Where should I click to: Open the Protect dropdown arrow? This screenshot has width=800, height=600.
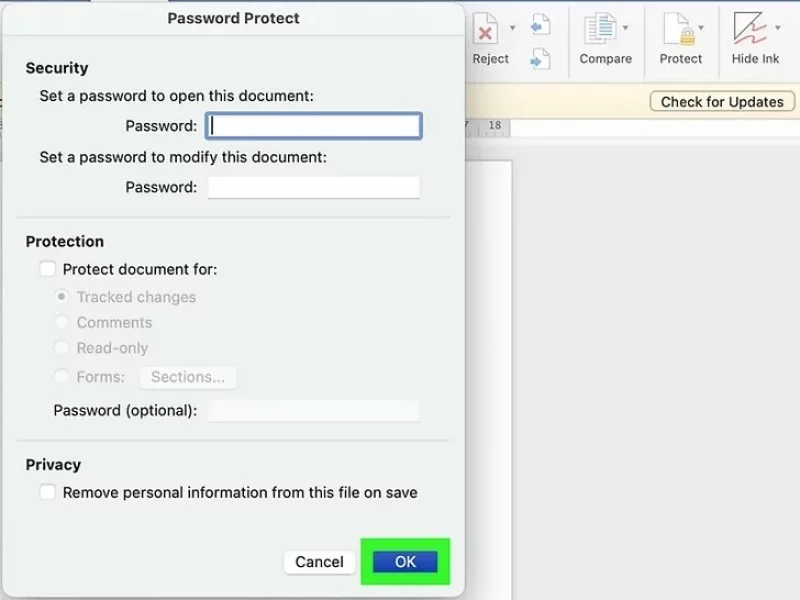click(701, 28)
